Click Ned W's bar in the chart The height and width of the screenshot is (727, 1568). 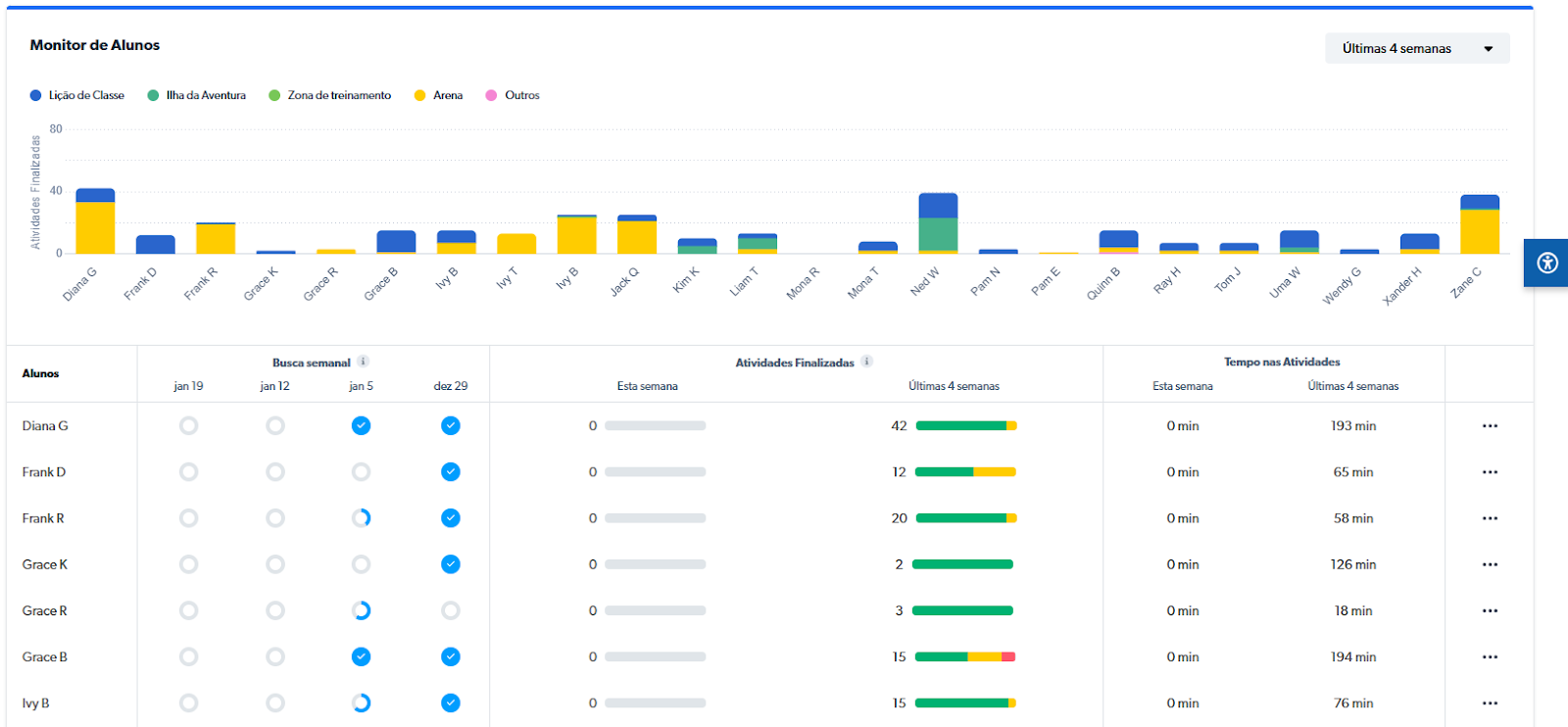pyautogui.click(x=938, y=223)
